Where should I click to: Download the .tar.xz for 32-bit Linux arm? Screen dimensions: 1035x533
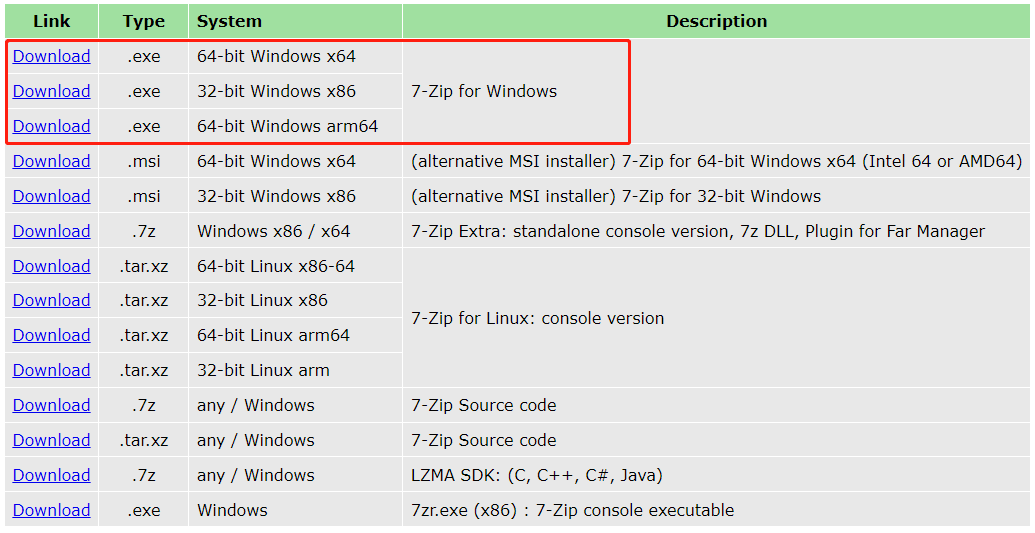pyautogui.click(x=51, y=371)
